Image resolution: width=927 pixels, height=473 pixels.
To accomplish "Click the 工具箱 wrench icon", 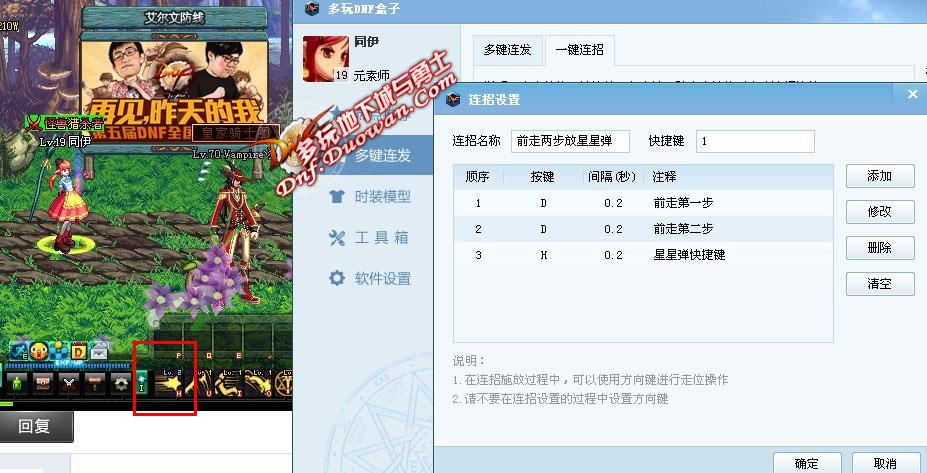I will [x=336, y=238].
